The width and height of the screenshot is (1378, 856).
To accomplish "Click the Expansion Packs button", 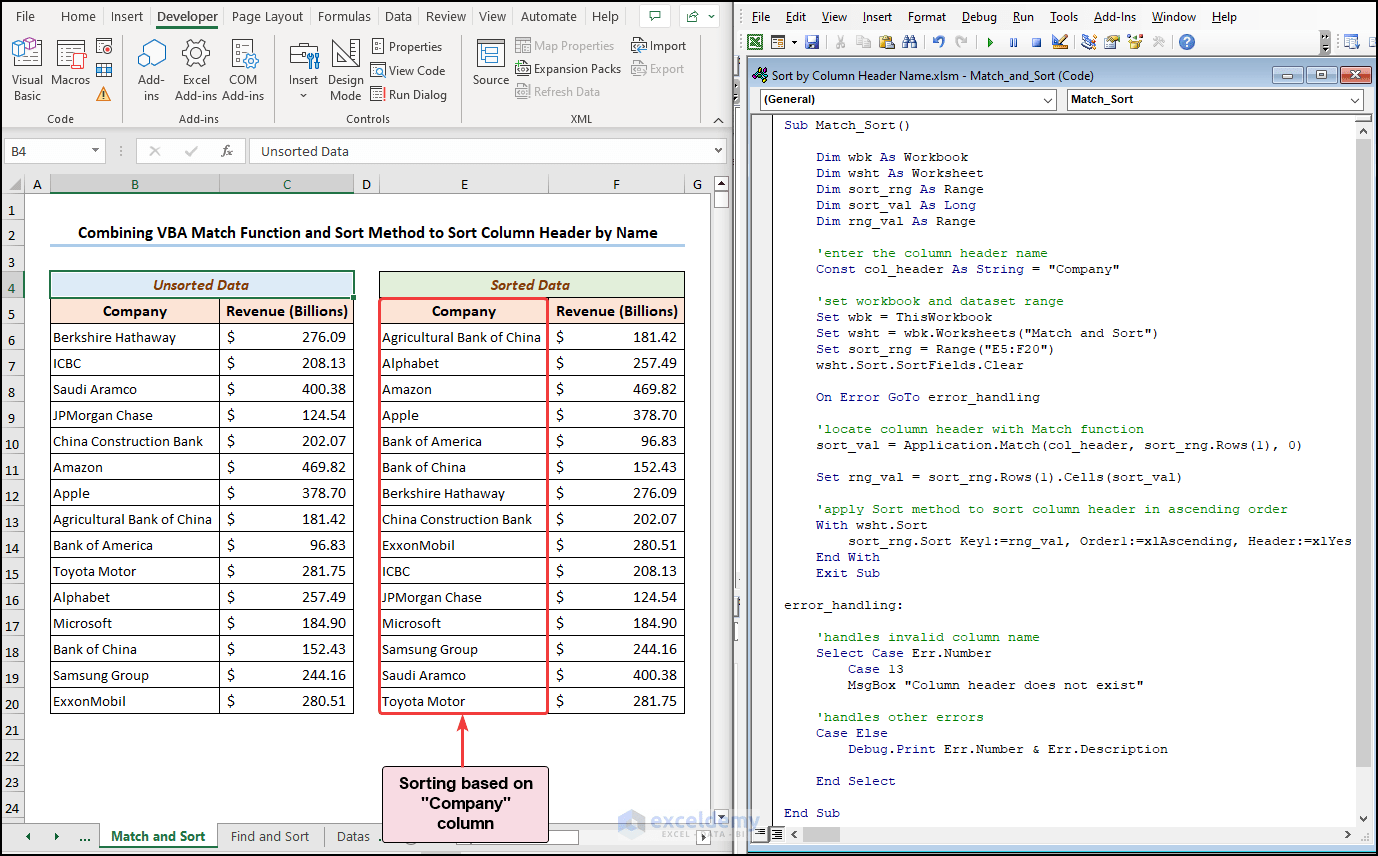I will (568, 68).
